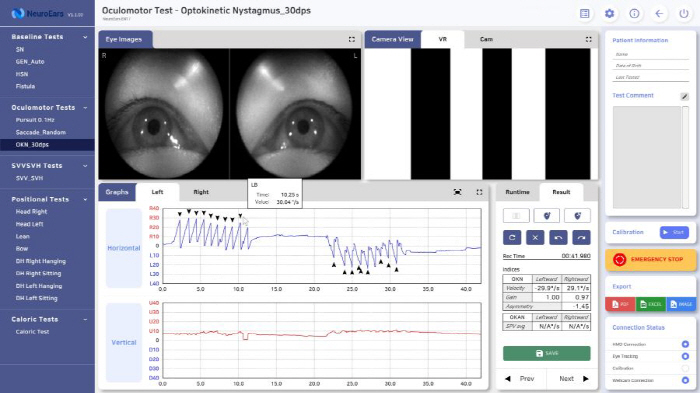The height and width of the screenshot is (393, 700).
Task: Click Vertical graph label
Action: [124, 343]
